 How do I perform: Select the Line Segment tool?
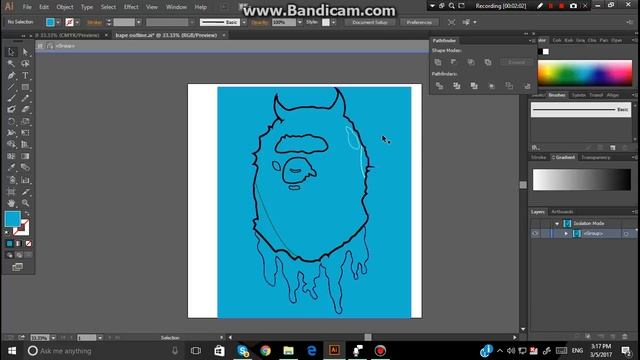[11, 87]
